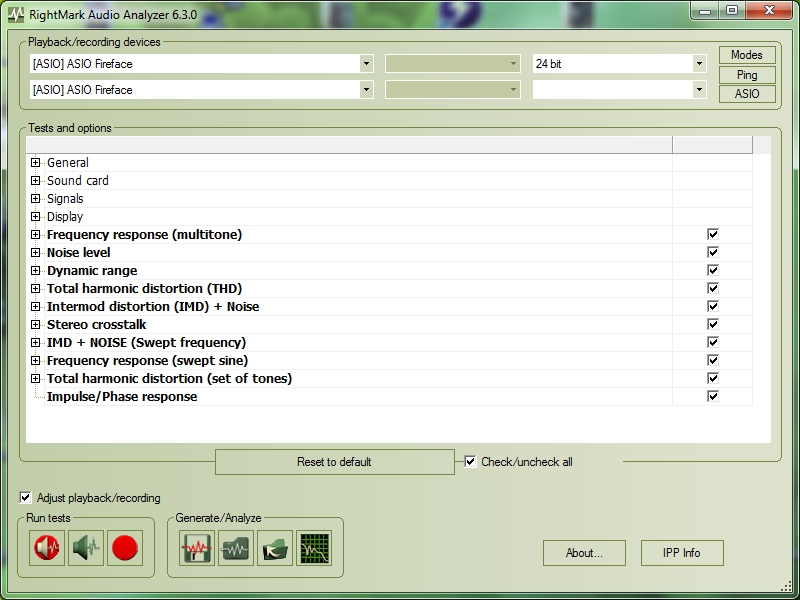The height and width of the screenshot is (600, 800).
Task: Click the RightMark app icon in title bar
Action: click(x=16, y=14)
